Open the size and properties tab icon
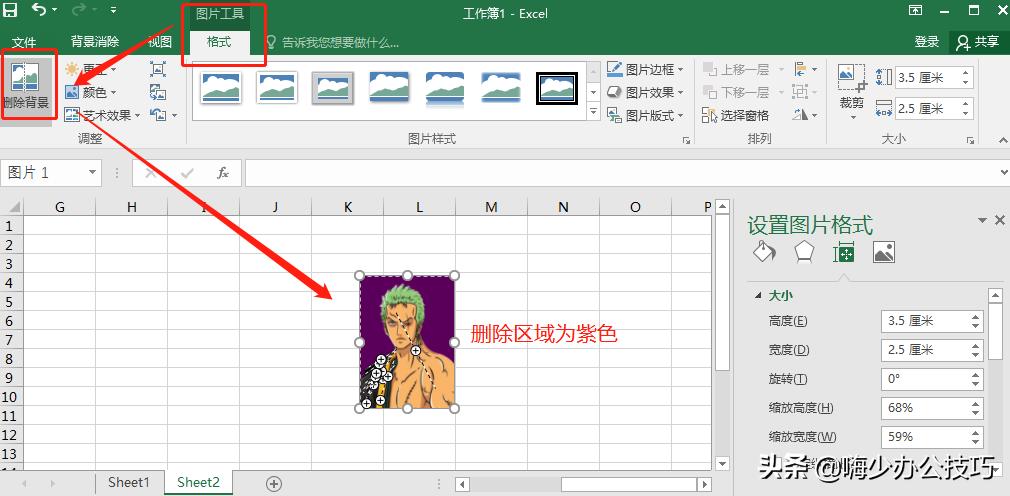This screenshot has width=1010, height=496. [844, 252]
